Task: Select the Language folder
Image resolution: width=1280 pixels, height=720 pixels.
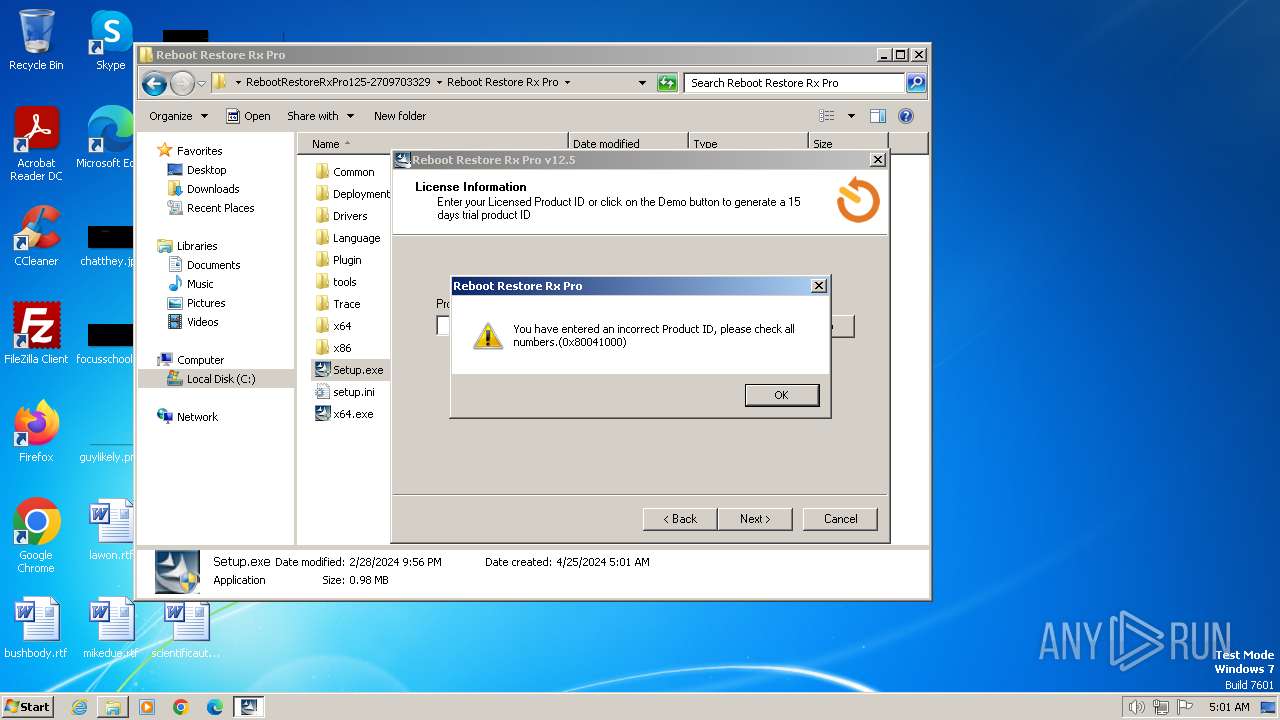Action: (347, 238)
